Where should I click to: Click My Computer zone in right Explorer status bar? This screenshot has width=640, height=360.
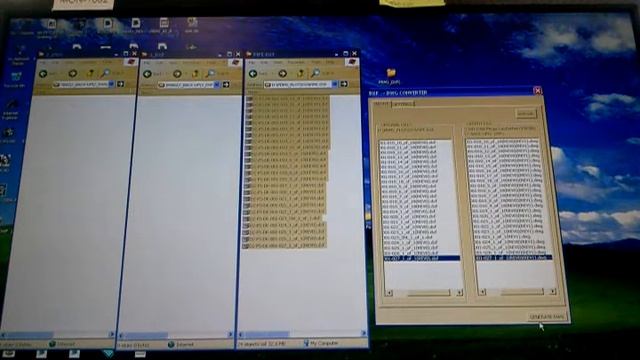pyautogui.click(x=321, y=343)
